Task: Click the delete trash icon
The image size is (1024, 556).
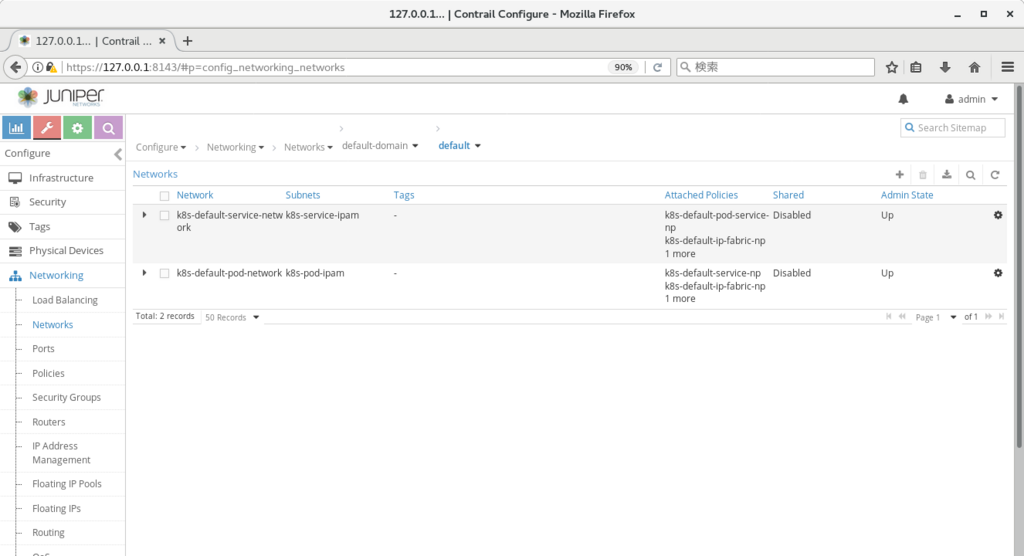Action: click(923, 174)
